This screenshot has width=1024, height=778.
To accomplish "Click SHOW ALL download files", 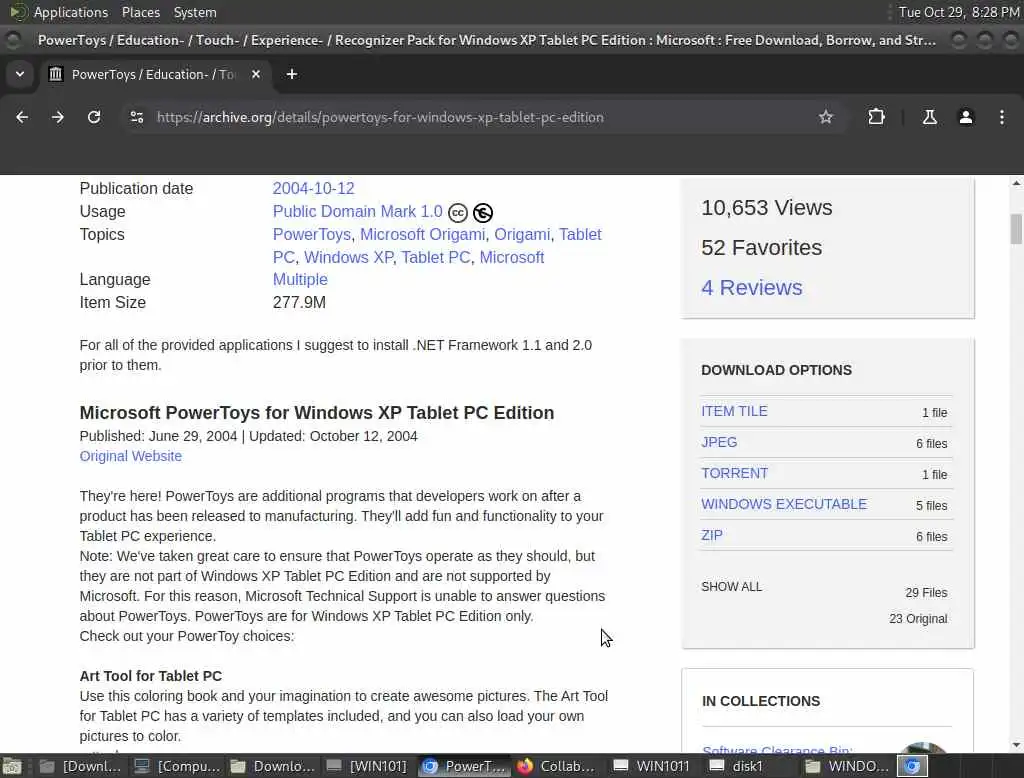I will click(731, 587).
